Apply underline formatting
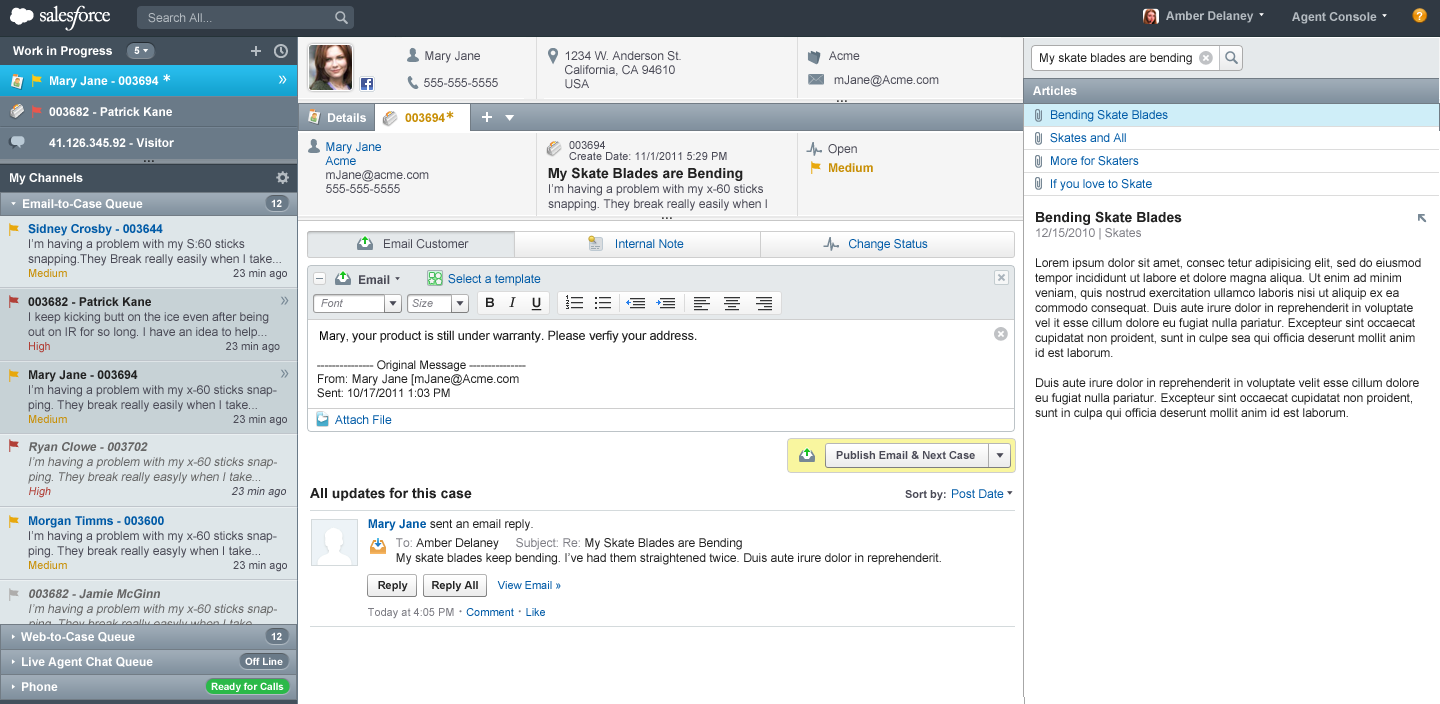 [536, 303]
